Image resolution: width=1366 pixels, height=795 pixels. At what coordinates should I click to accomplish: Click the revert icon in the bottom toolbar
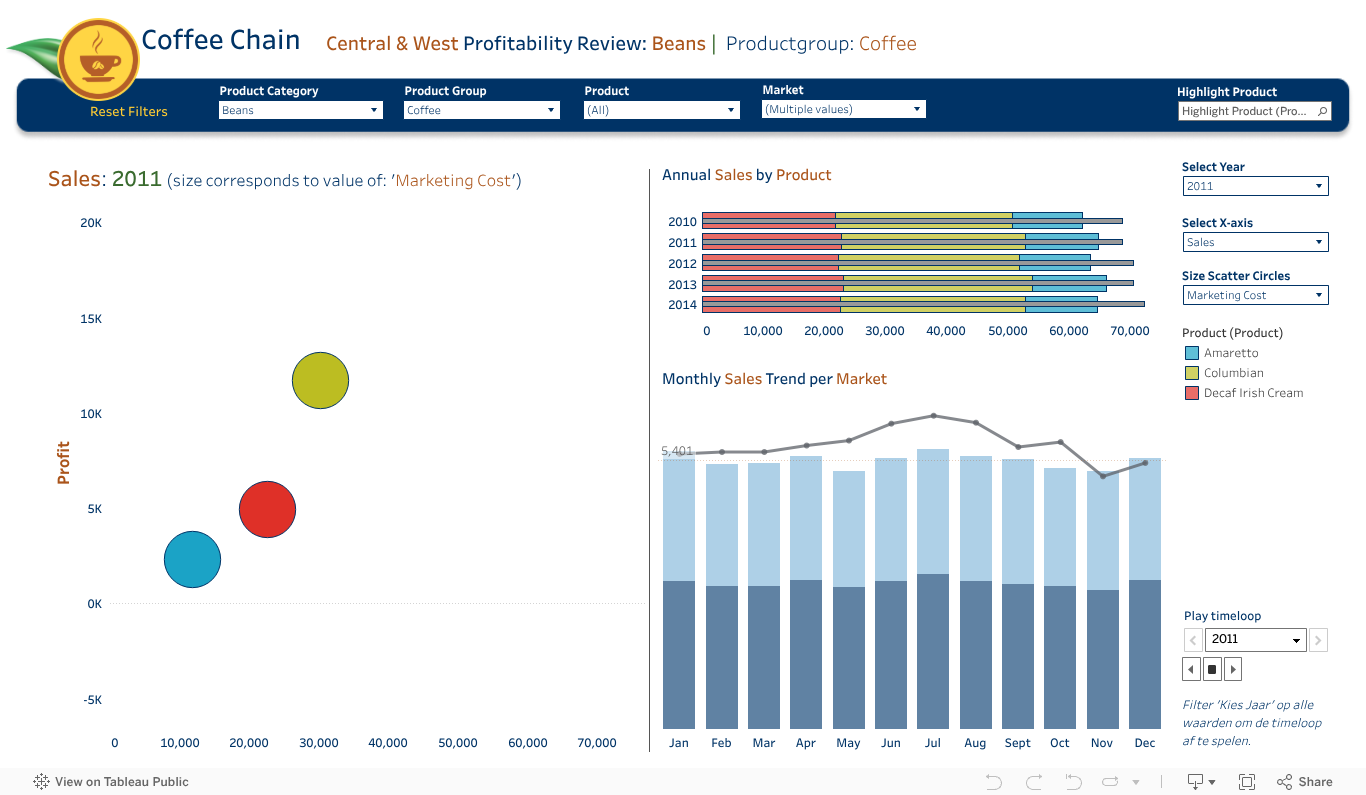1072,781
